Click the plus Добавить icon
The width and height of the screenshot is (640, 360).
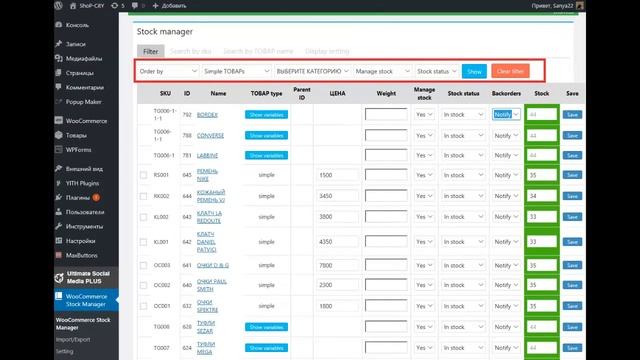156,6
